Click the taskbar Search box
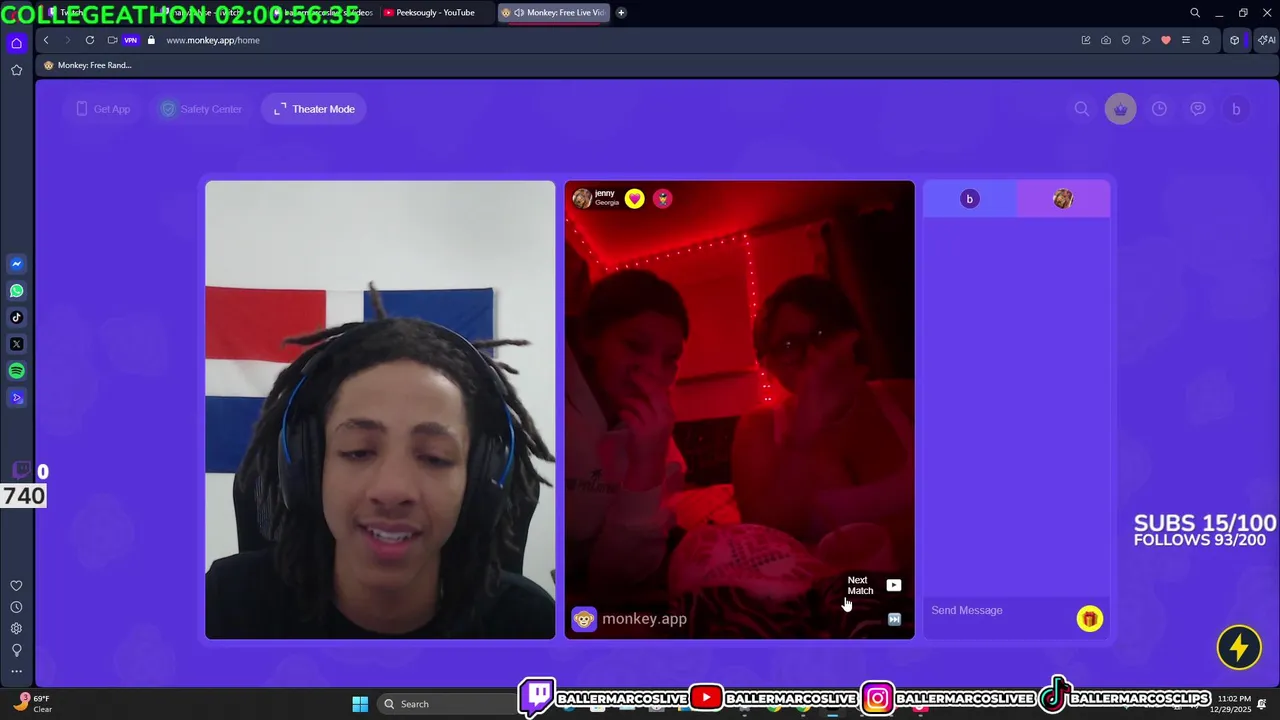The width and height of the screenshot is (1280, 720). point(447,704)
